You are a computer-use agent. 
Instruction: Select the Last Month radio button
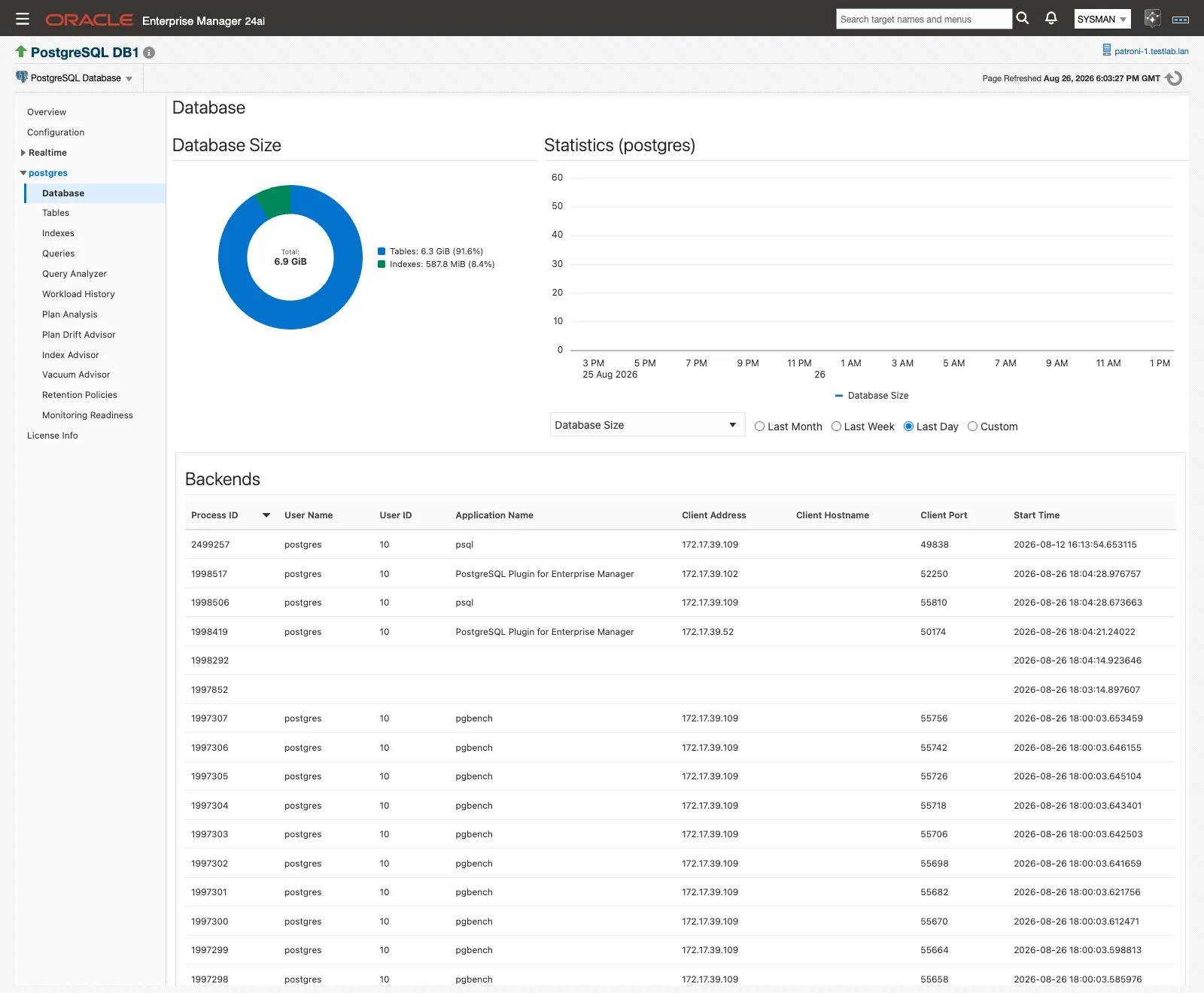point(760,427)
